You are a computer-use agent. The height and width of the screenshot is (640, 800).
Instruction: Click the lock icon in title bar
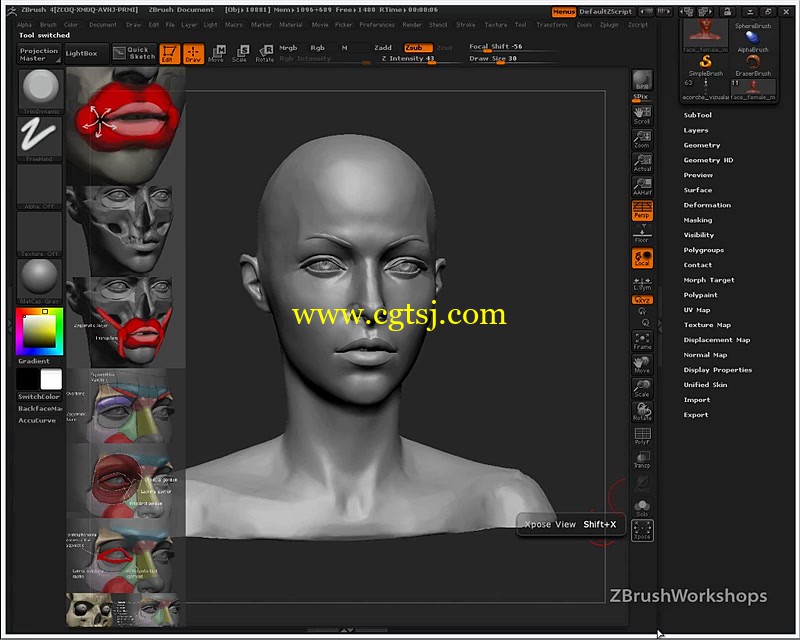728,11
